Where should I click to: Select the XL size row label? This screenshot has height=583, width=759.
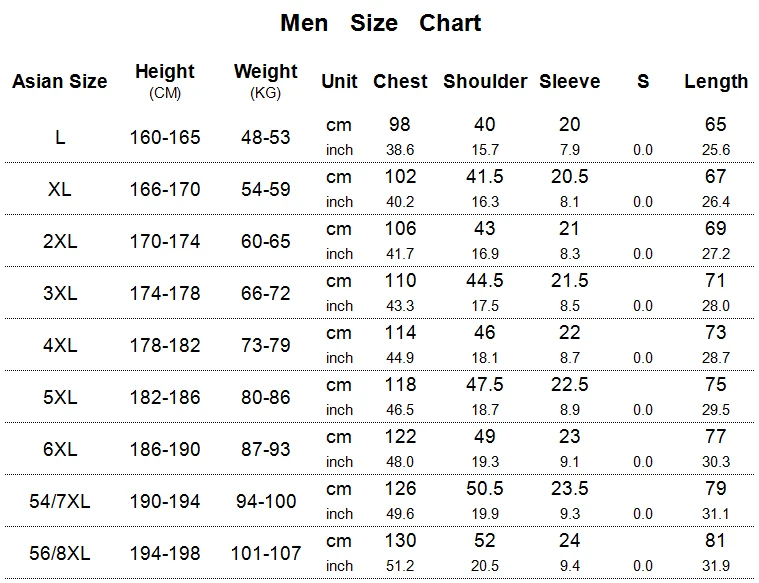coord(60,189)
